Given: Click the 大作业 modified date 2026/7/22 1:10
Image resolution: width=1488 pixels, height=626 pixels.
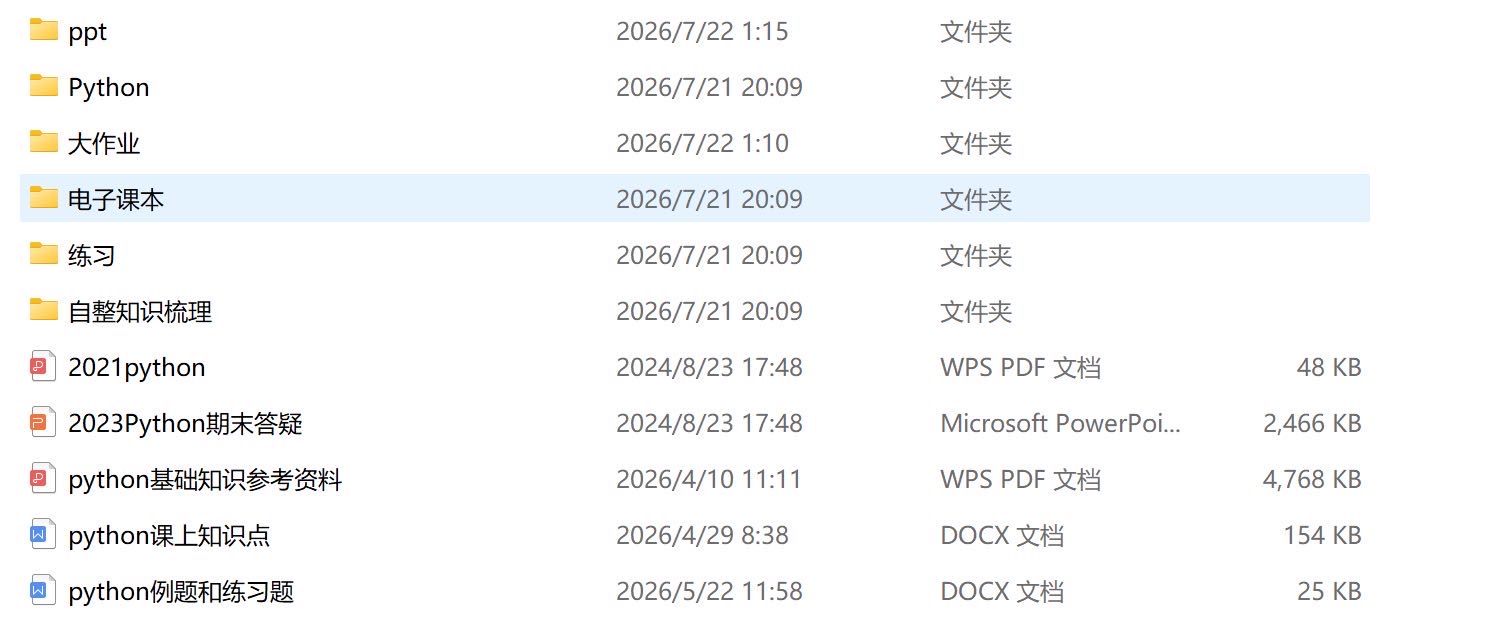Looking at the screenshot, I should coord(702,143).
